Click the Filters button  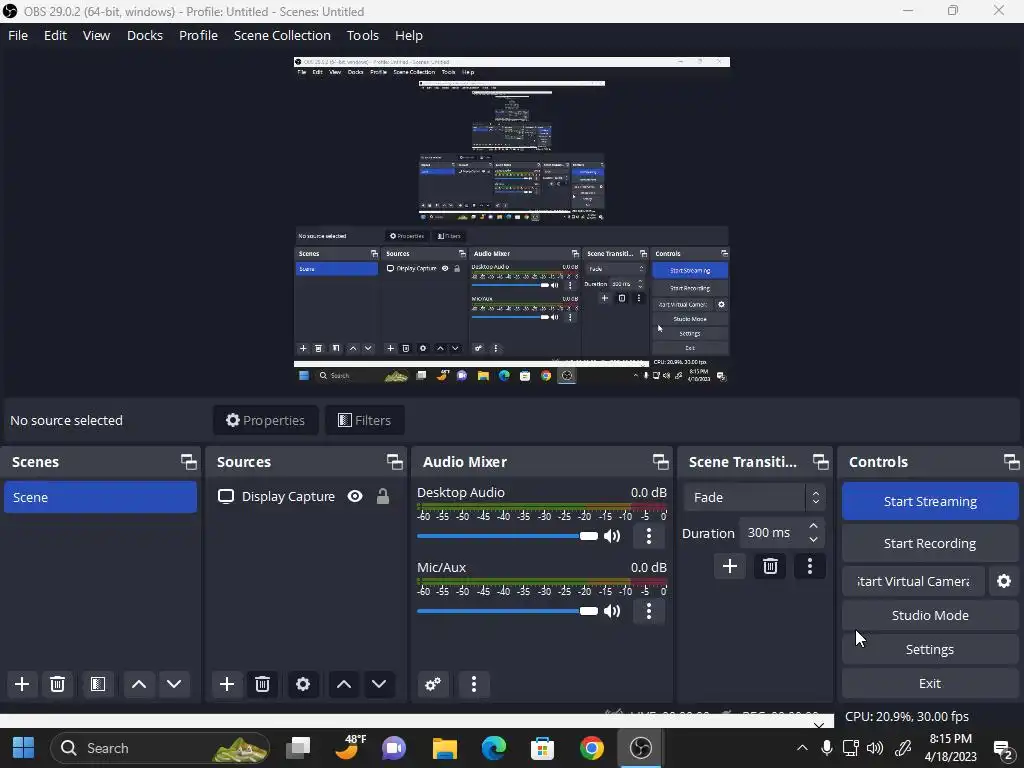tap(364, 420)
